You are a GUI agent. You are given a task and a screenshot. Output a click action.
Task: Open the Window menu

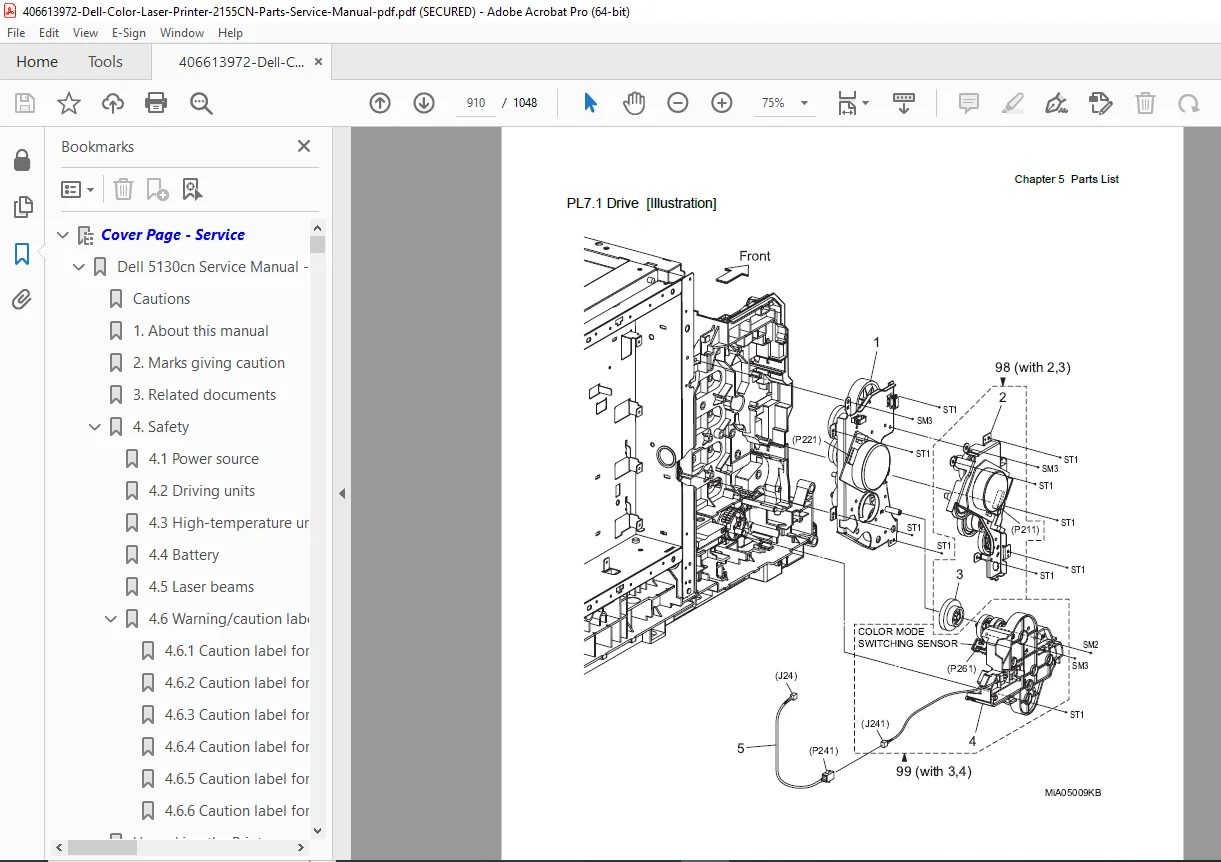tap(182, 32)
